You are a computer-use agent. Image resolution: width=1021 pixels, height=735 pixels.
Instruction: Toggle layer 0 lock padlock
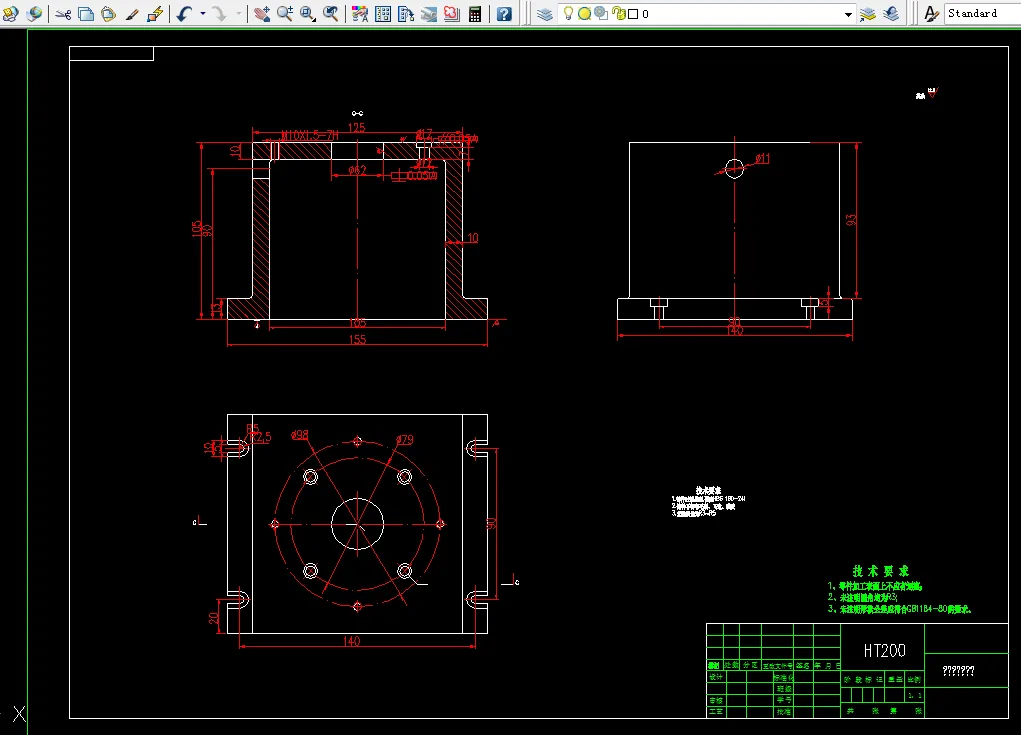pyautogui.click(x=619, y=14)
